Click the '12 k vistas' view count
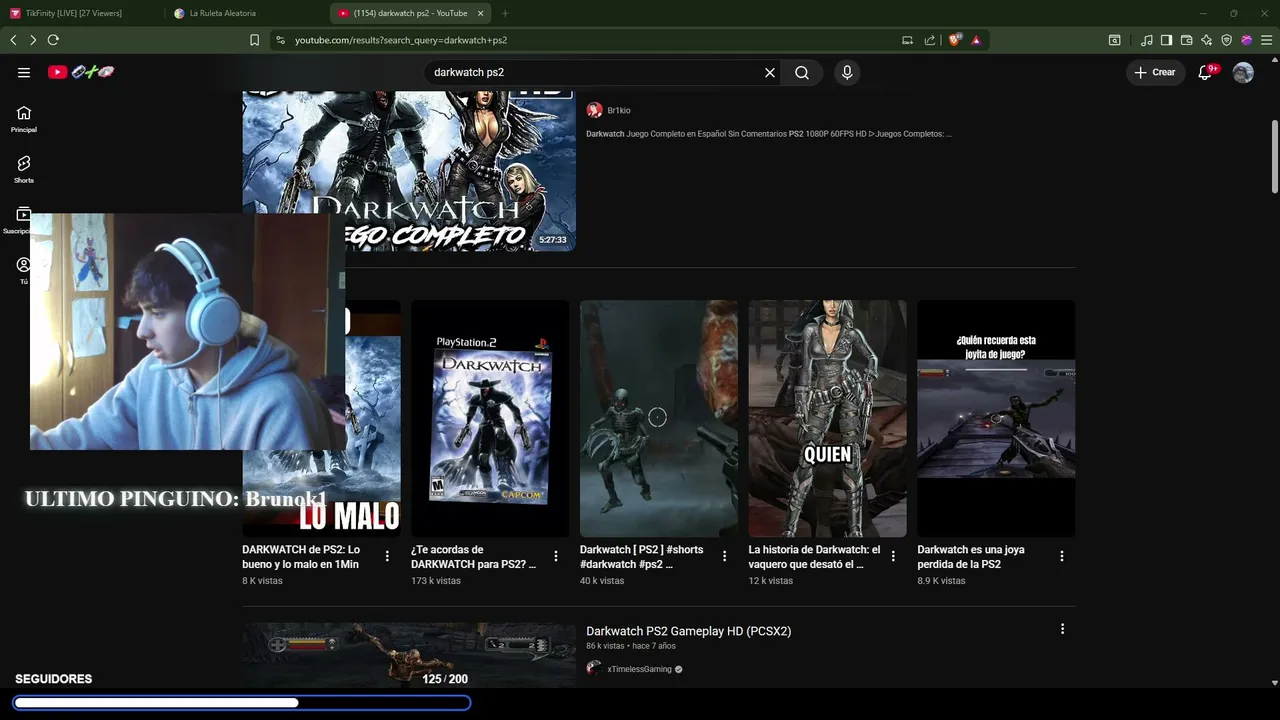 [771, 581]
